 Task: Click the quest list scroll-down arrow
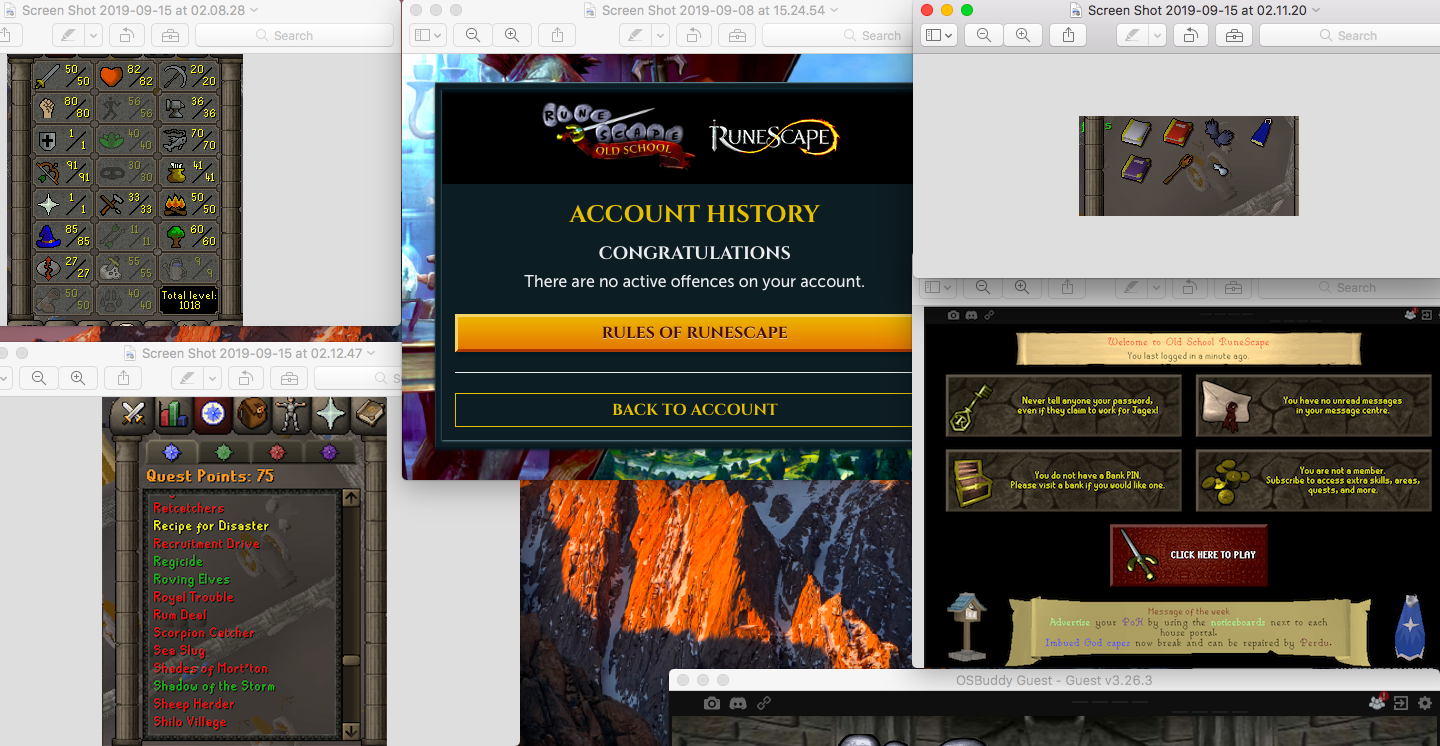pos(351,730)
